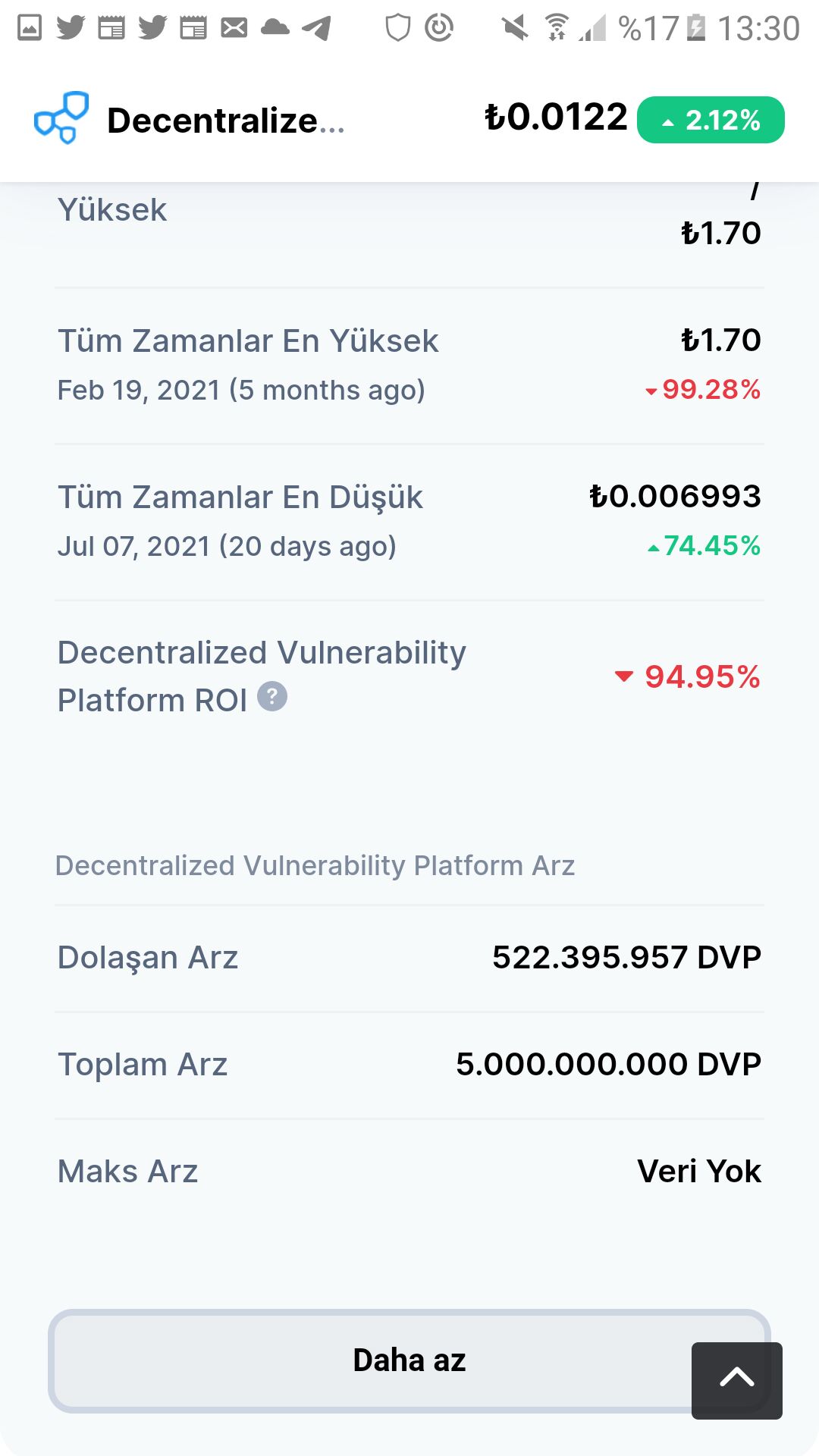Tap the Decentralize... coin title
The height and width of the screenshot is (1456, 819).
click(x=225, y=121)
